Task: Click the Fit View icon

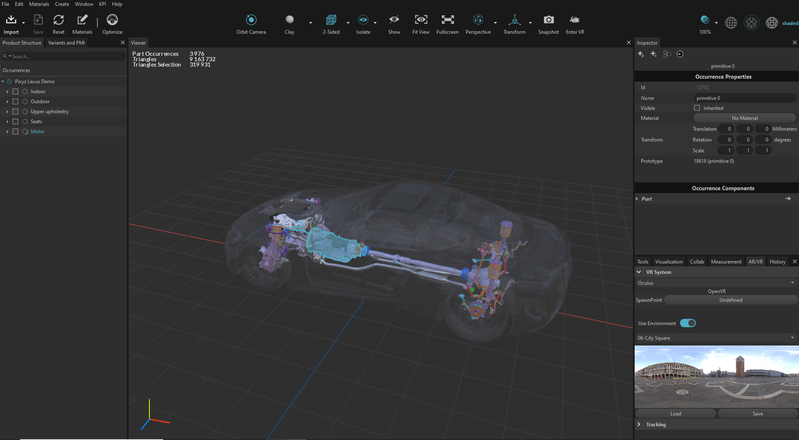Action: click(x=421, y=20)
